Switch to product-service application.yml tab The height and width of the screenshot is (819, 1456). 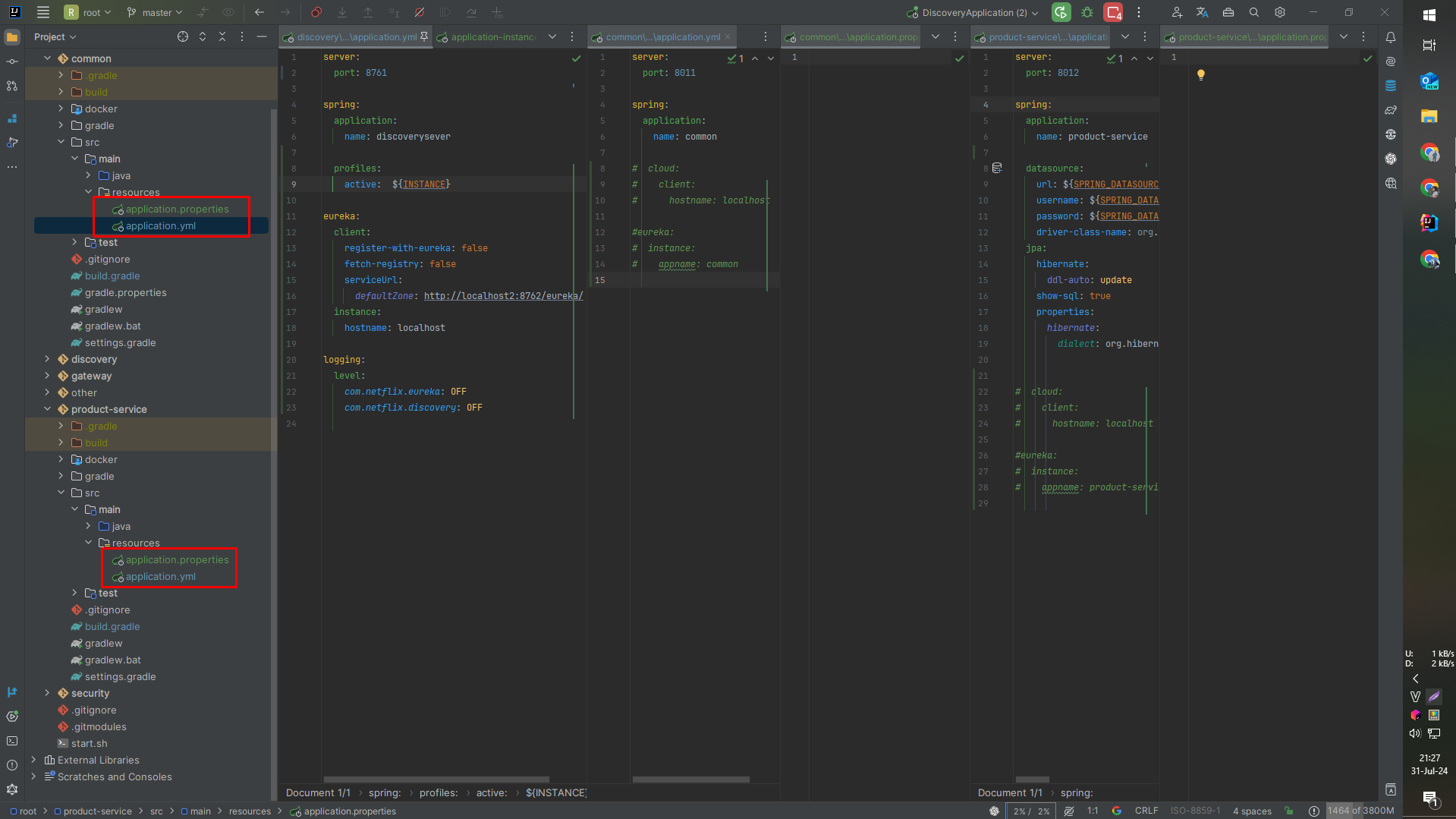point(1042,36)
